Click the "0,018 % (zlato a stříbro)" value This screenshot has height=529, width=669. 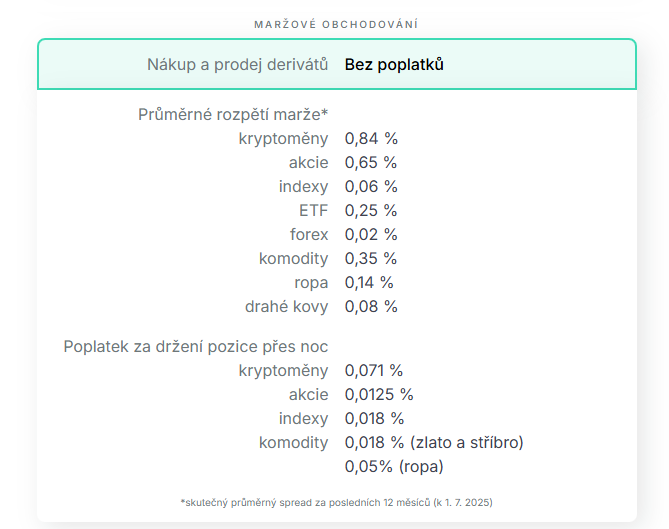pyautogui.click(x=434, y=442)
